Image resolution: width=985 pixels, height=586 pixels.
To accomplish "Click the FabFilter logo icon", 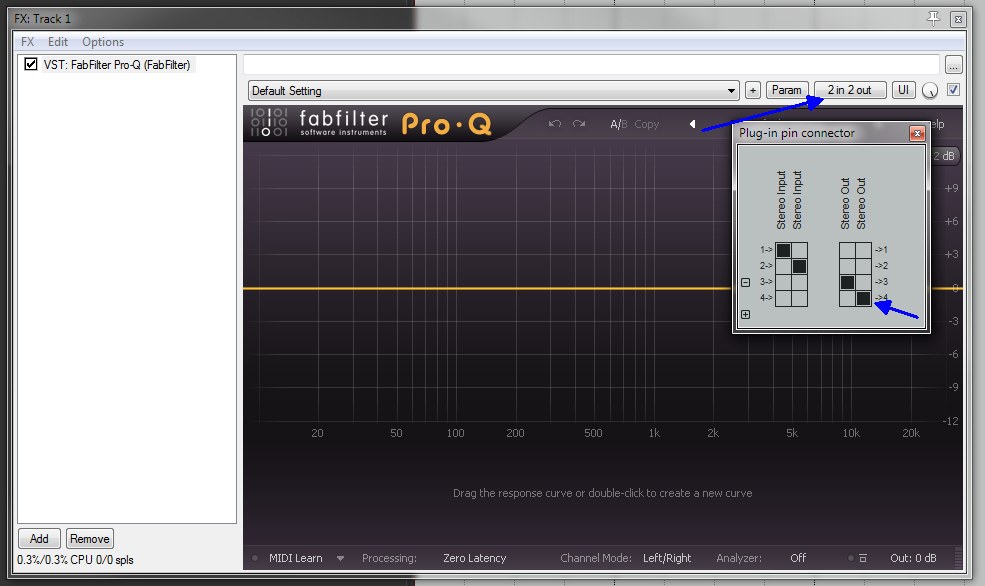I will pyautogui.click(x=268, y=122).
